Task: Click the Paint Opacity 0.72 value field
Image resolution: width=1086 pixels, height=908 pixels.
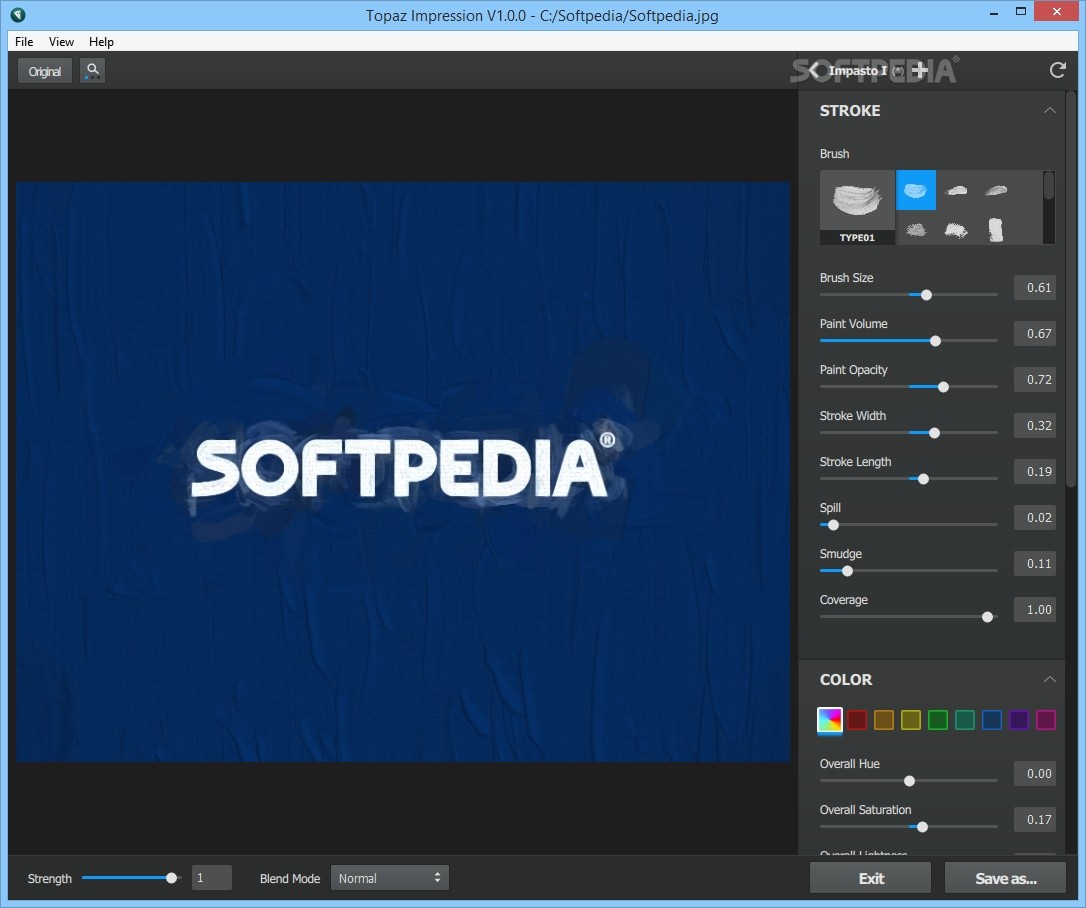Action: pos(1035,380)
